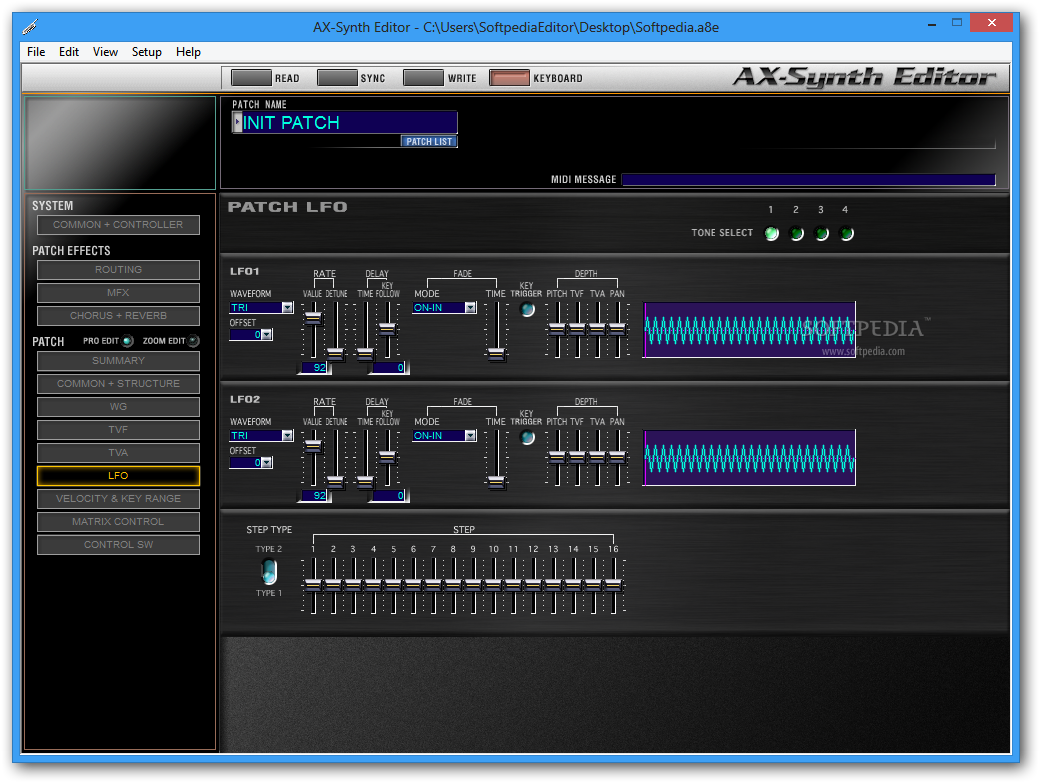The height and width of the screenshot is (783, 1040).
Task: Click the WRITE toolbar button
Action: click(x=423, y=78)
